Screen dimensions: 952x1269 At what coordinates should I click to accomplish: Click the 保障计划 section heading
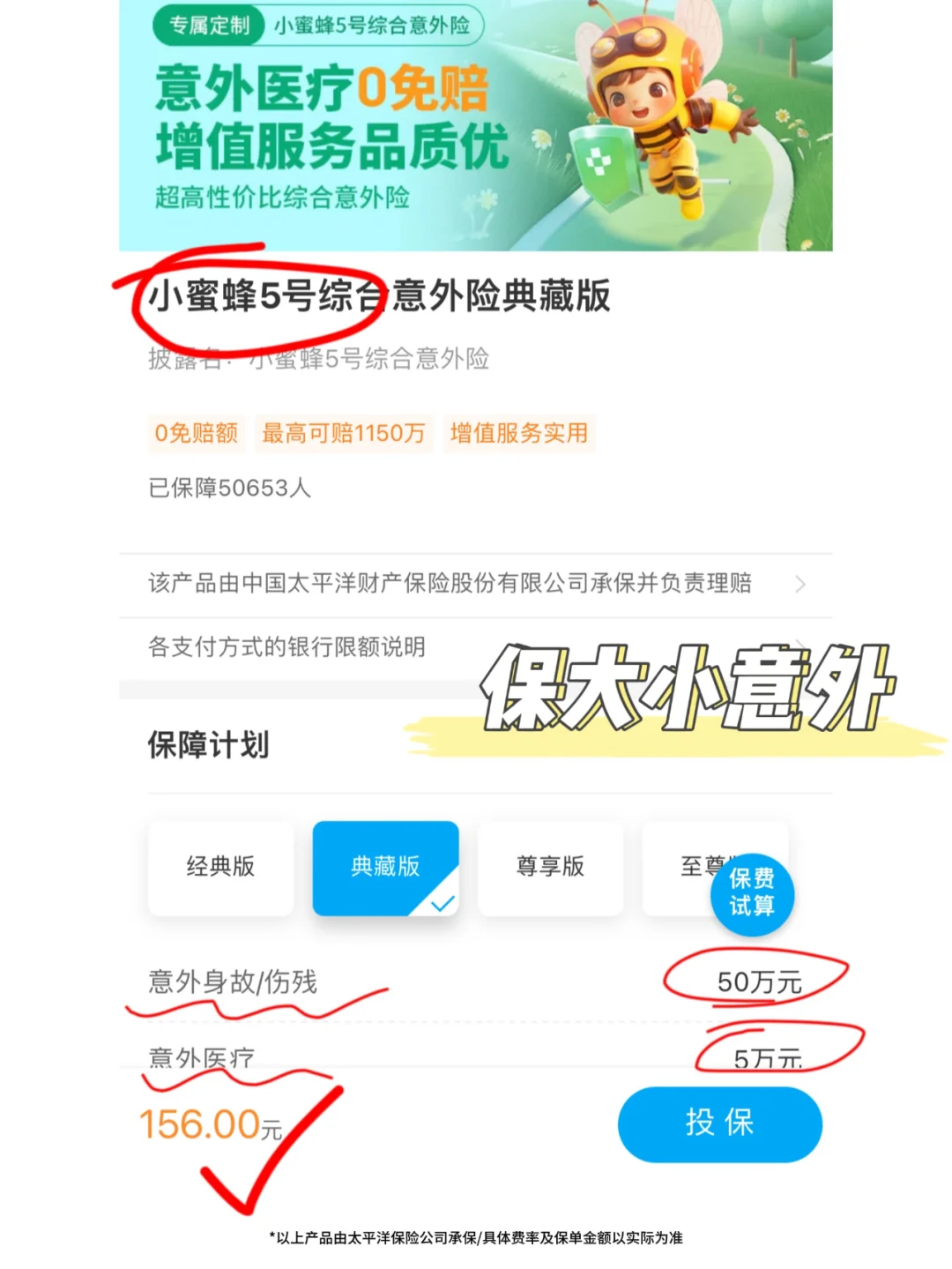[208, 745]
